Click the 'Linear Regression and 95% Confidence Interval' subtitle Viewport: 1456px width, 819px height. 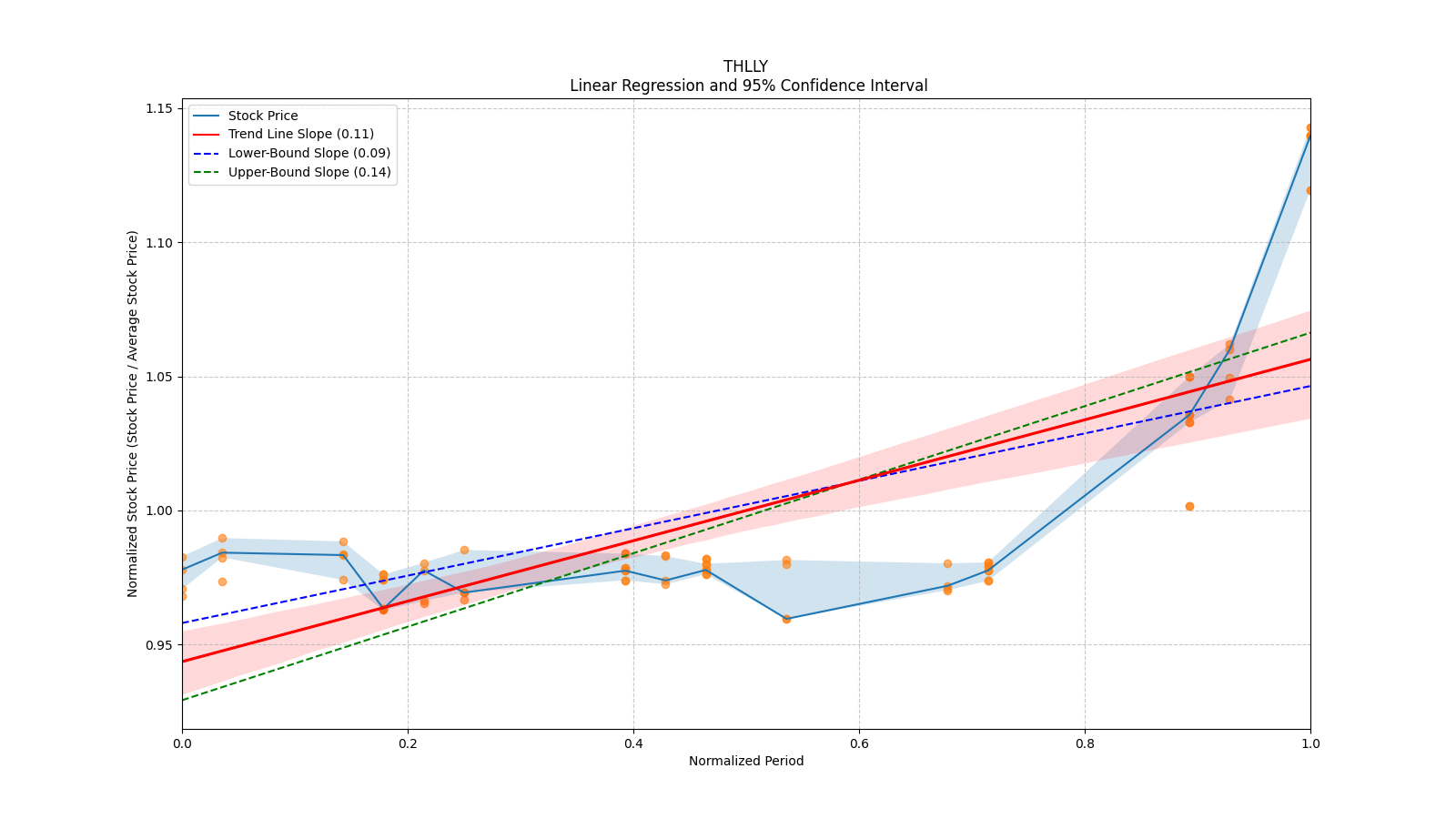click(x=748, y=86)
